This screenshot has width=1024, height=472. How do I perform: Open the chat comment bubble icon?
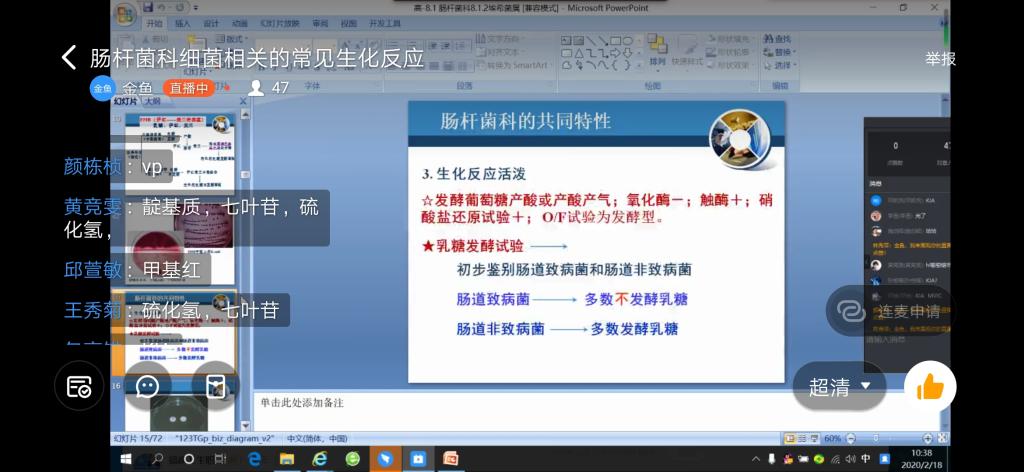pyautogui.click(x=148, y=387)
